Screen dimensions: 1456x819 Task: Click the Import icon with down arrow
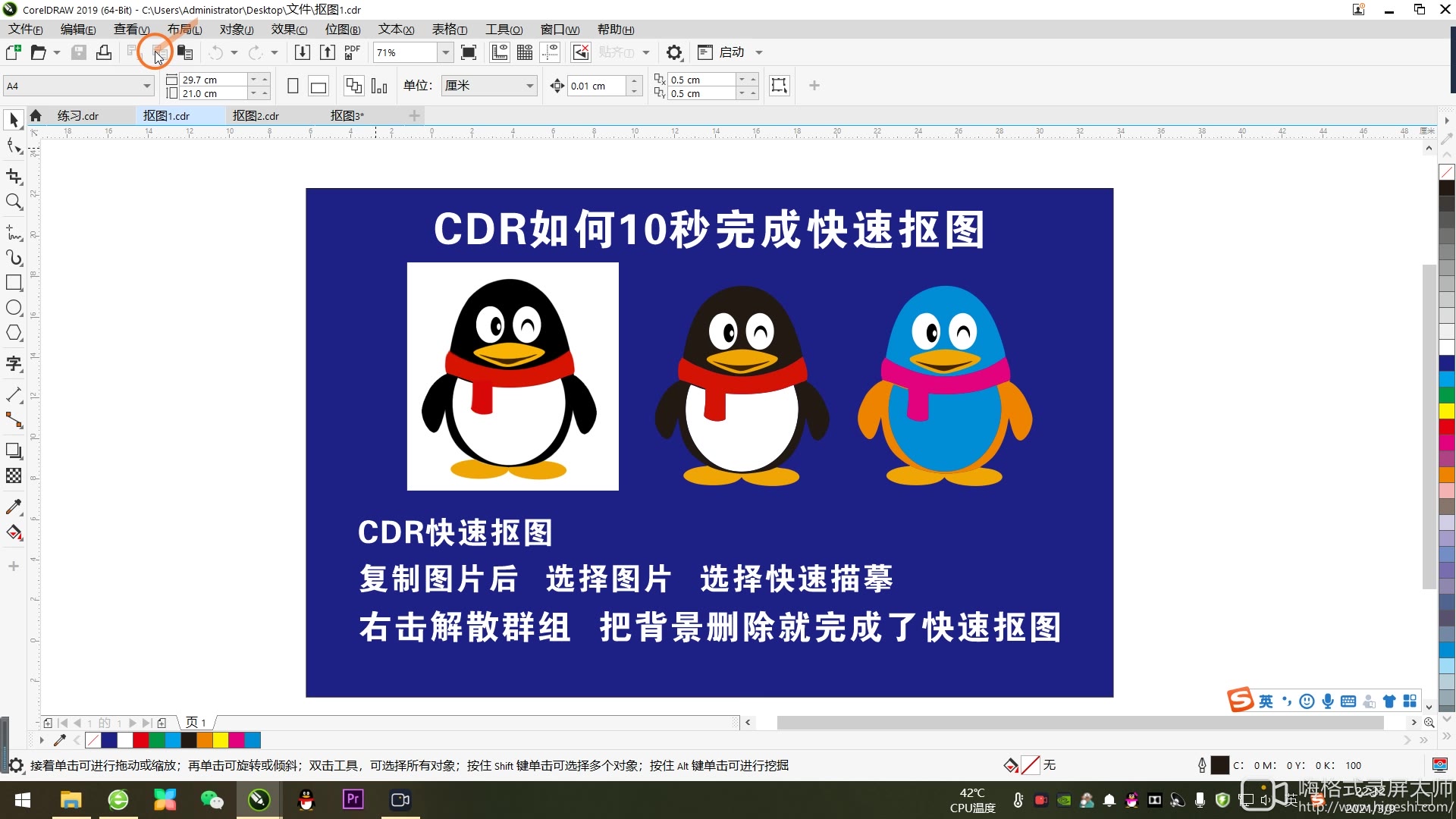coord(302,52)
